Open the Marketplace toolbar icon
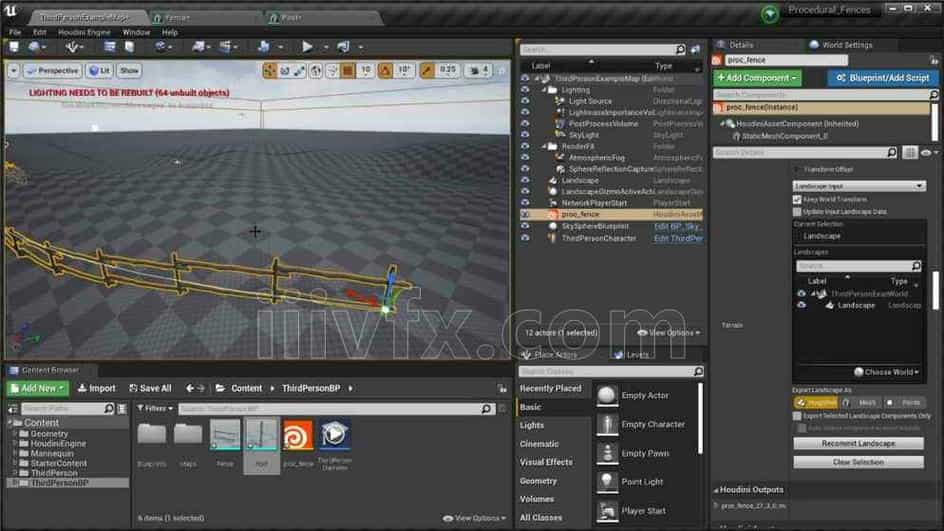The image size is (944, 531). pyautogui.click(x=129, y=46)
